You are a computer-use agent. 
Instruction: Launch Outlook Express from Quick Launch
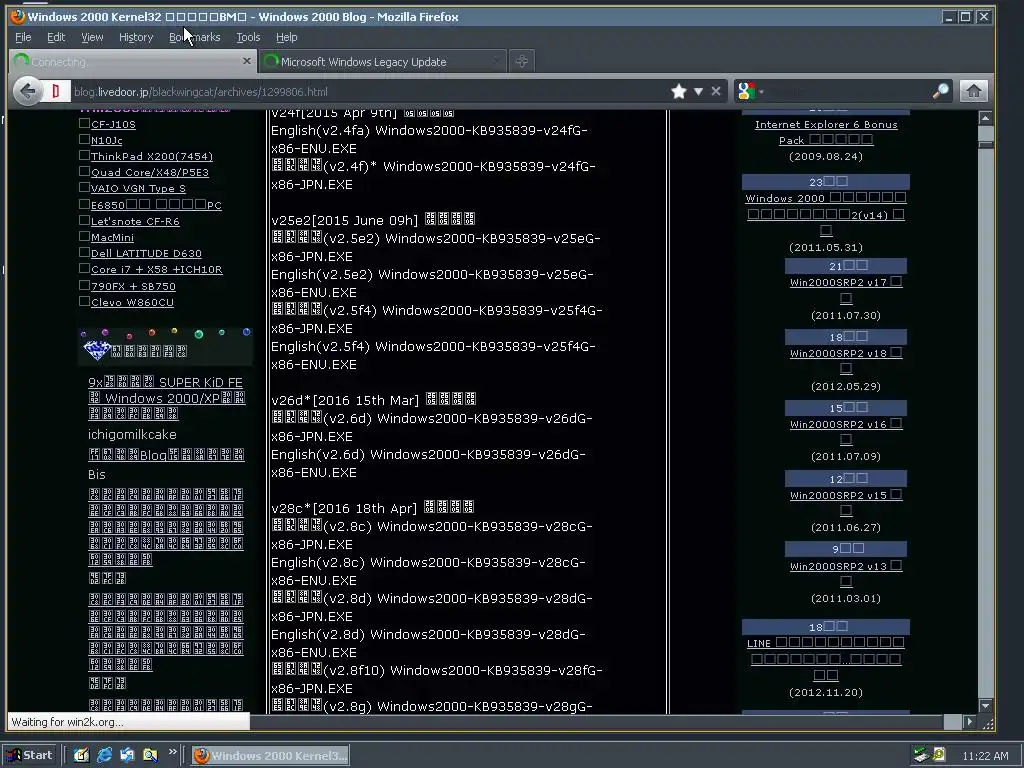127,755
